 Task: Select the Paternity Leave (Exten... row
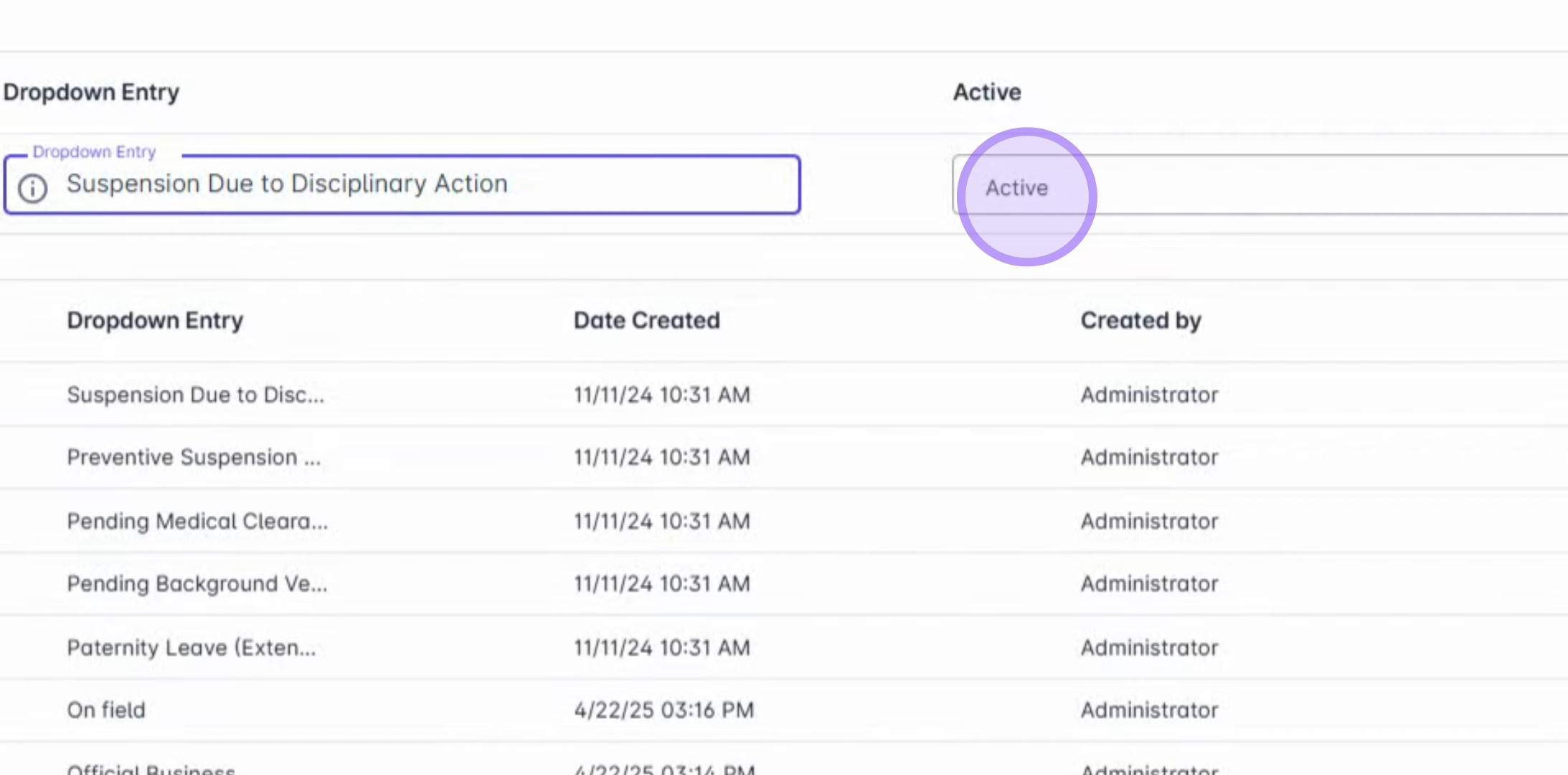pos(192,647)
